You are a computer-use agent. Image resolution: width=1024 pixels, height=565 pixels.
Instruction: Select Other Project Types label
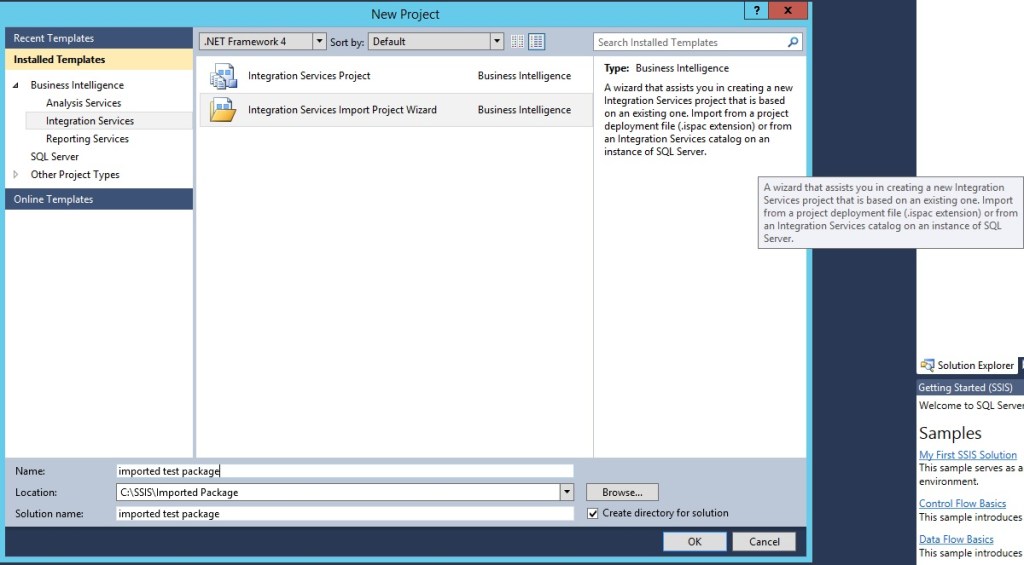pyautogui.click(x=75, y=174)
